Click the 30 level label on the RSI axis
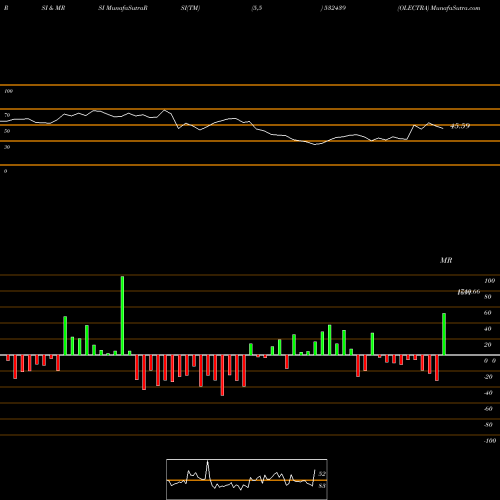This screenshot has height=500, width=500. click(x=7, y=147)
